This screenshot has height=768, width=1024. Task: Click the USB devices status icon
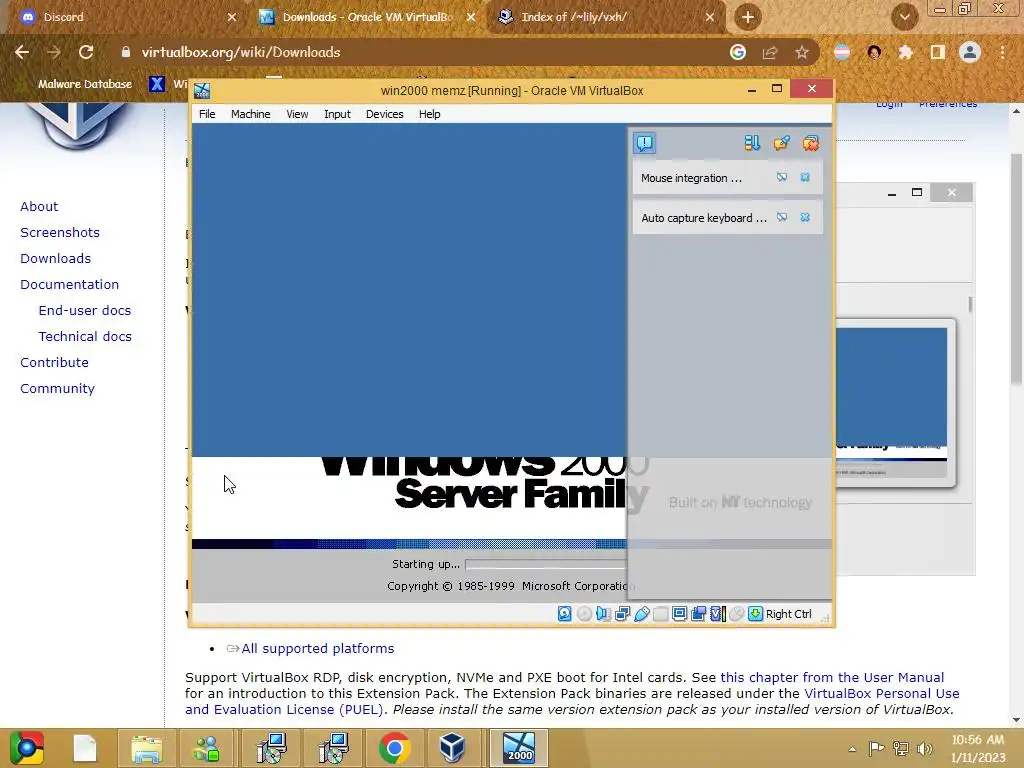click(641, 614)
